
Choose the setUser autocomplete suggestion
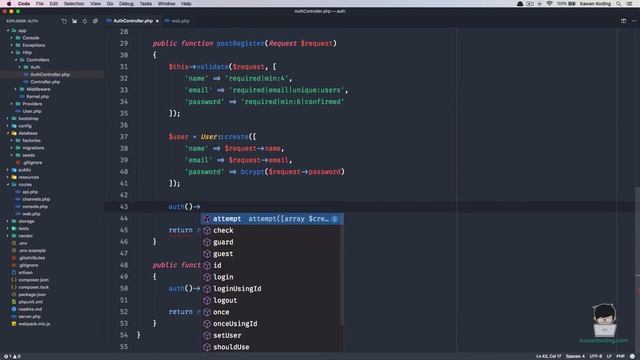click(x=271, y=336)
